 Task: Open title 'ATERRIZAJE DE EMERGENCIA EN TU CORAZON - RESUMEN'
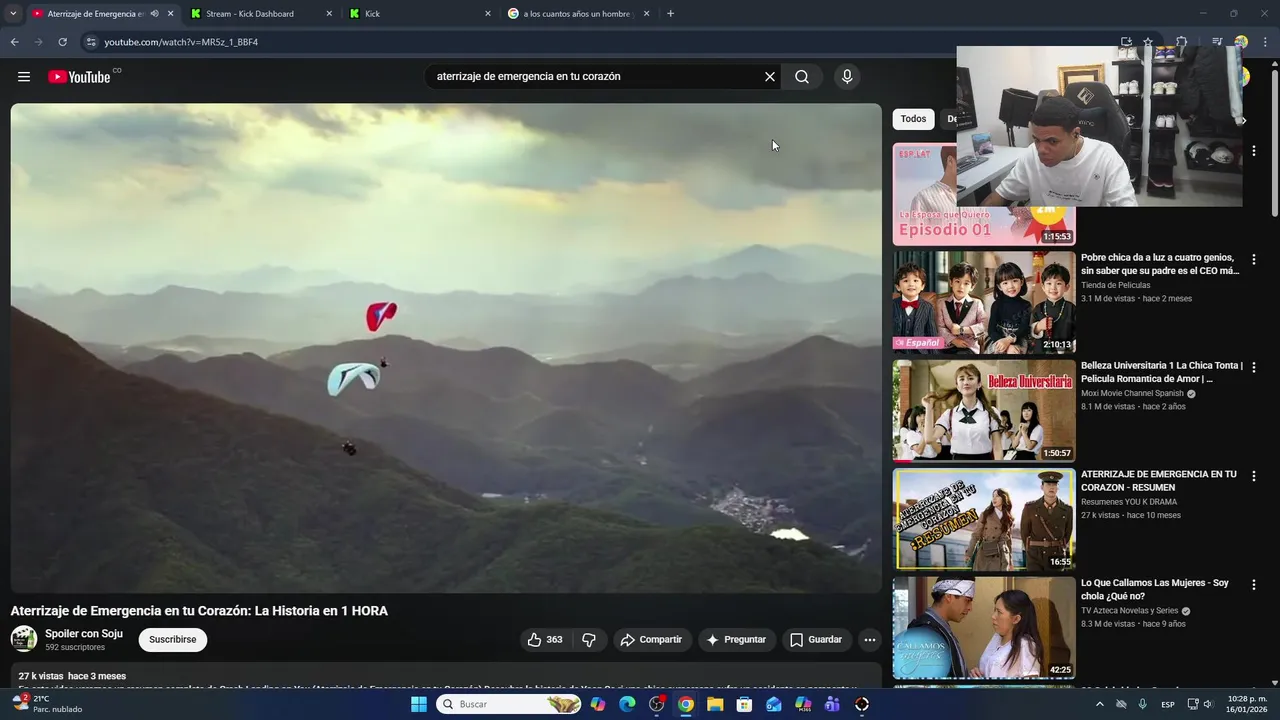1159,481
